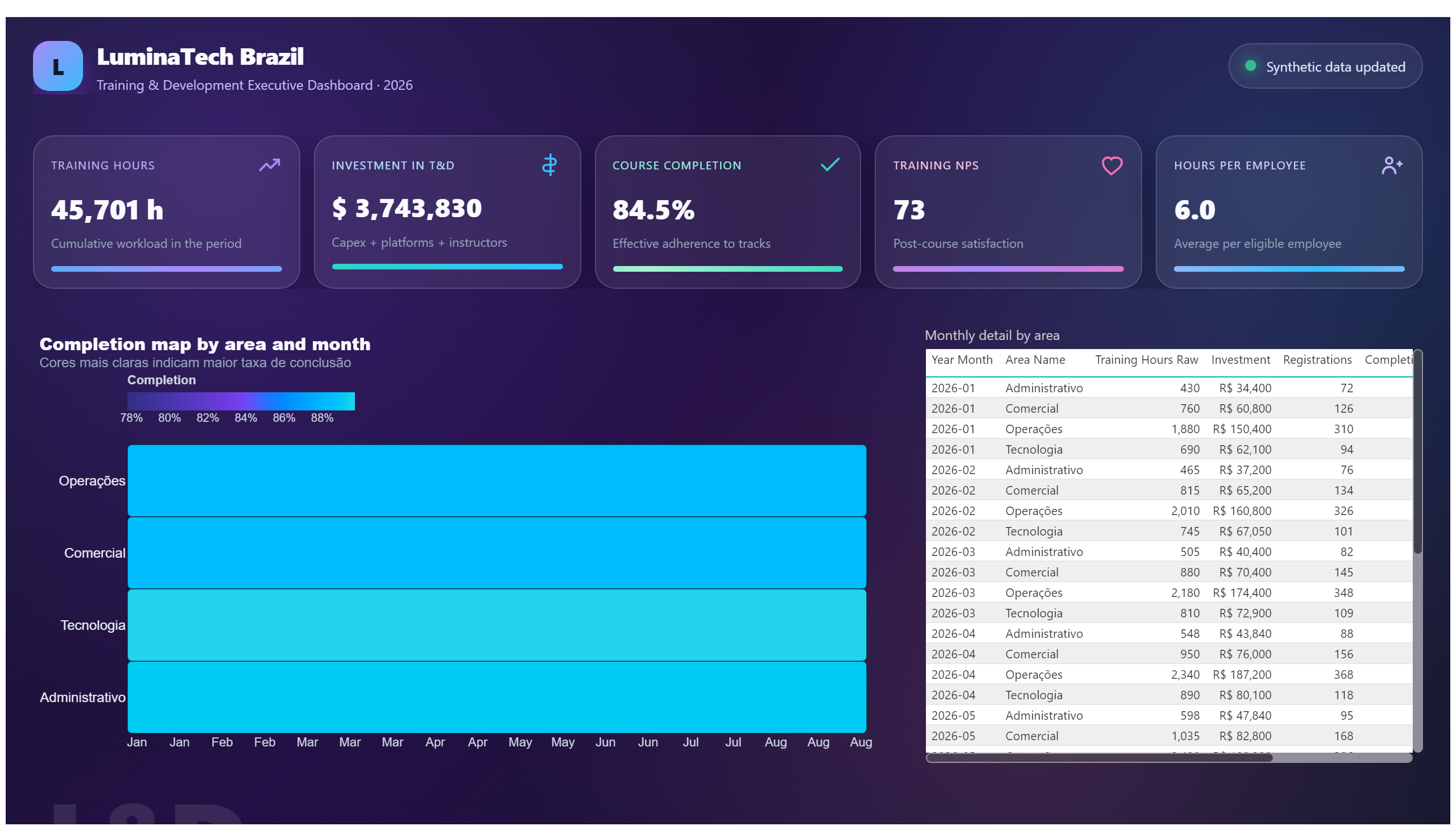This screenshot has width=1456, height=830.
Task: Sort table by Registrations column header
Action: click(1317, 360)
